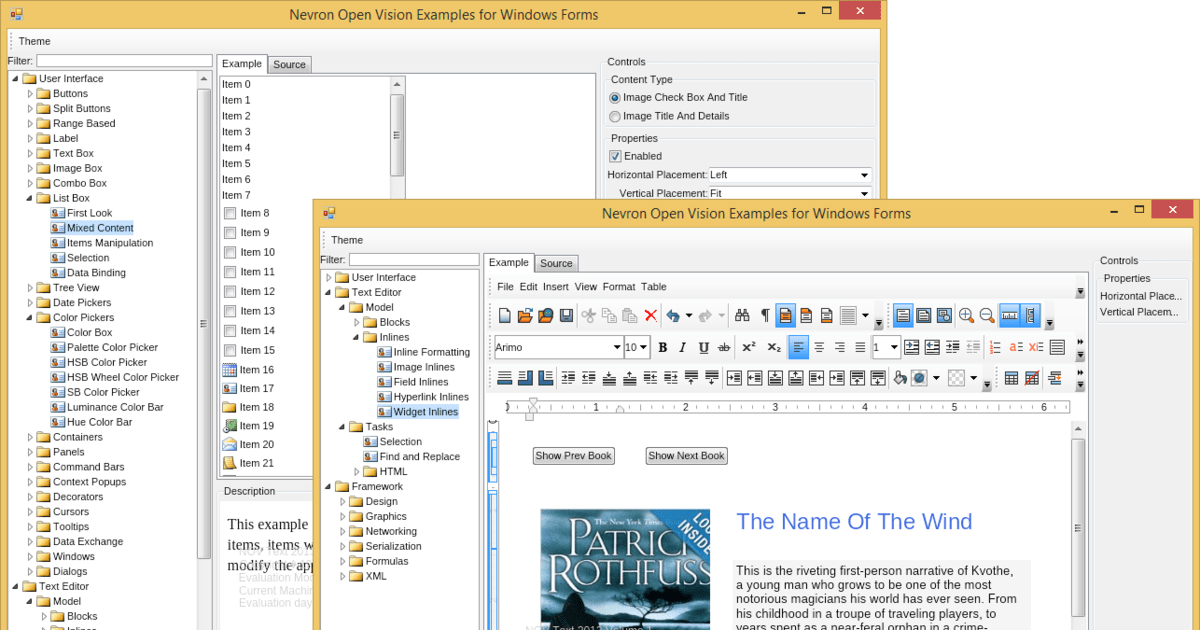Check the Item 15 checkbox
The height and width of the screenshot is (630, 1200).
click(230, 350)
